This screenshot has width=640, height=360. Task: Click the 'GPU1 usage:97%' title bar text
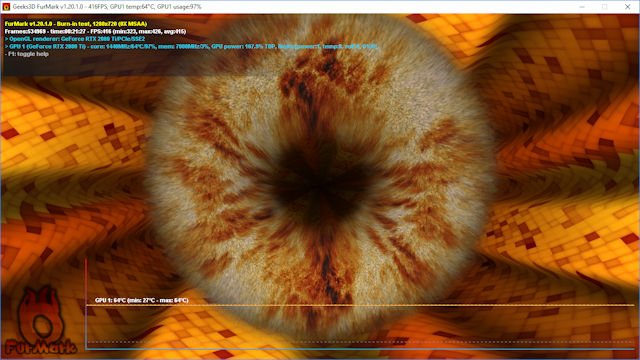pyautogui.click(x=179, y=7)
